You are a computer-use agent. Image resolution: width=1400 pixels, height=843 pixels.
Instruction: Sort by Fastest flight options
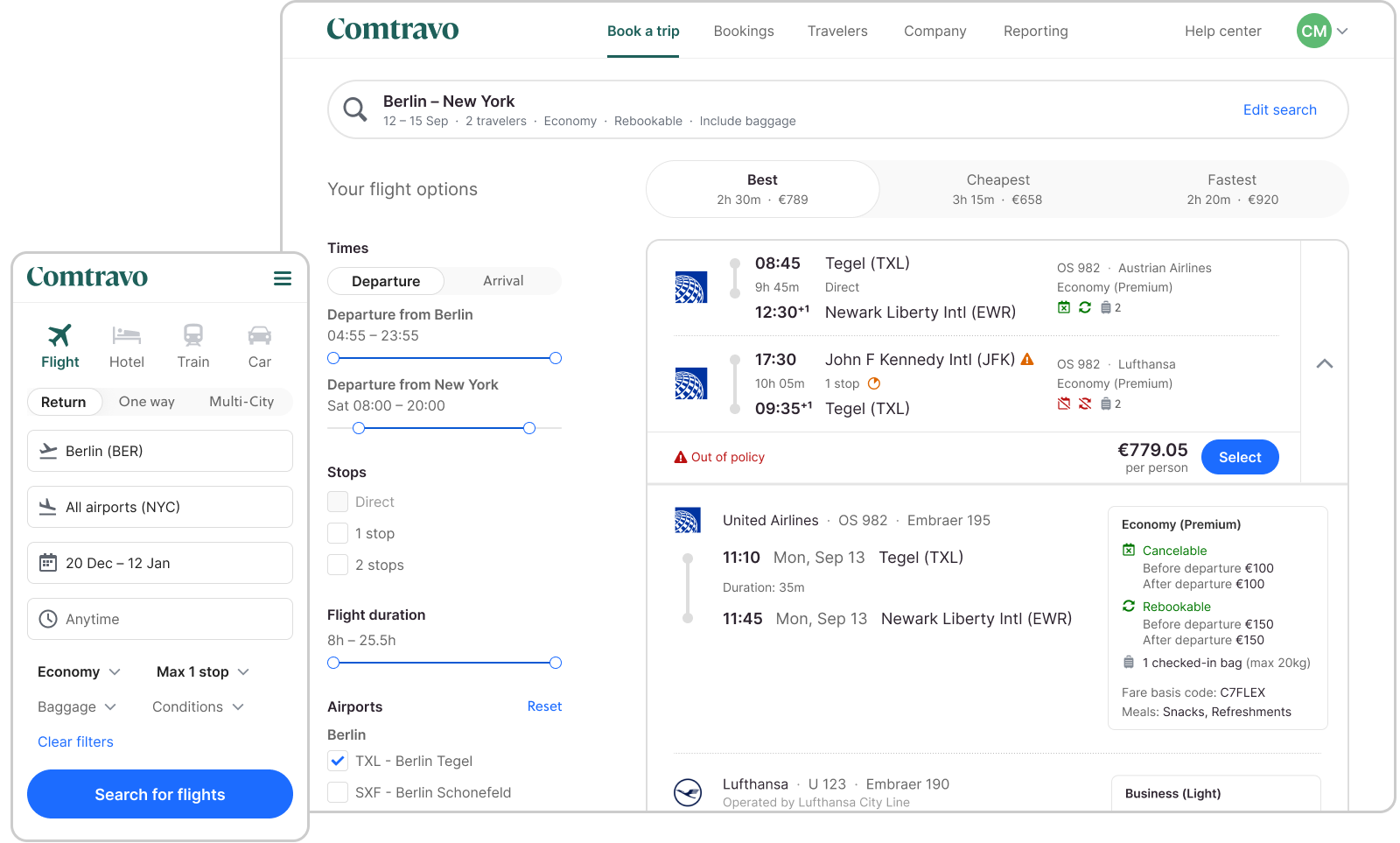pyautogui.click(x=1232, y=189)
